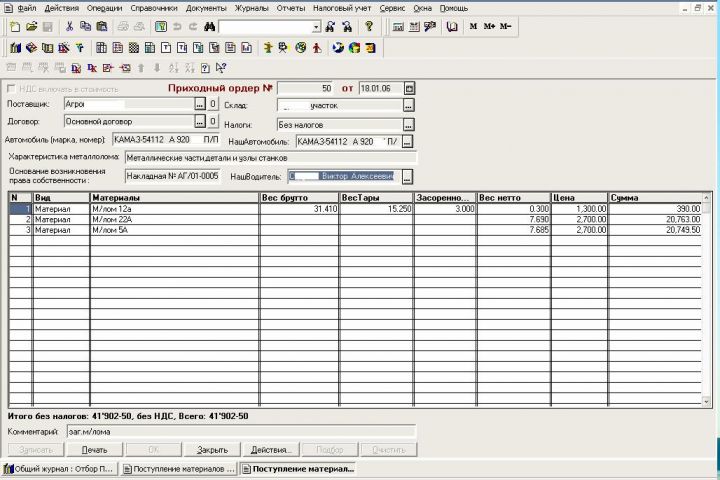Toggle the НДС включать в стоимость checkbox
The height and width of the screenshot is (480, 720).
[11, 88]
